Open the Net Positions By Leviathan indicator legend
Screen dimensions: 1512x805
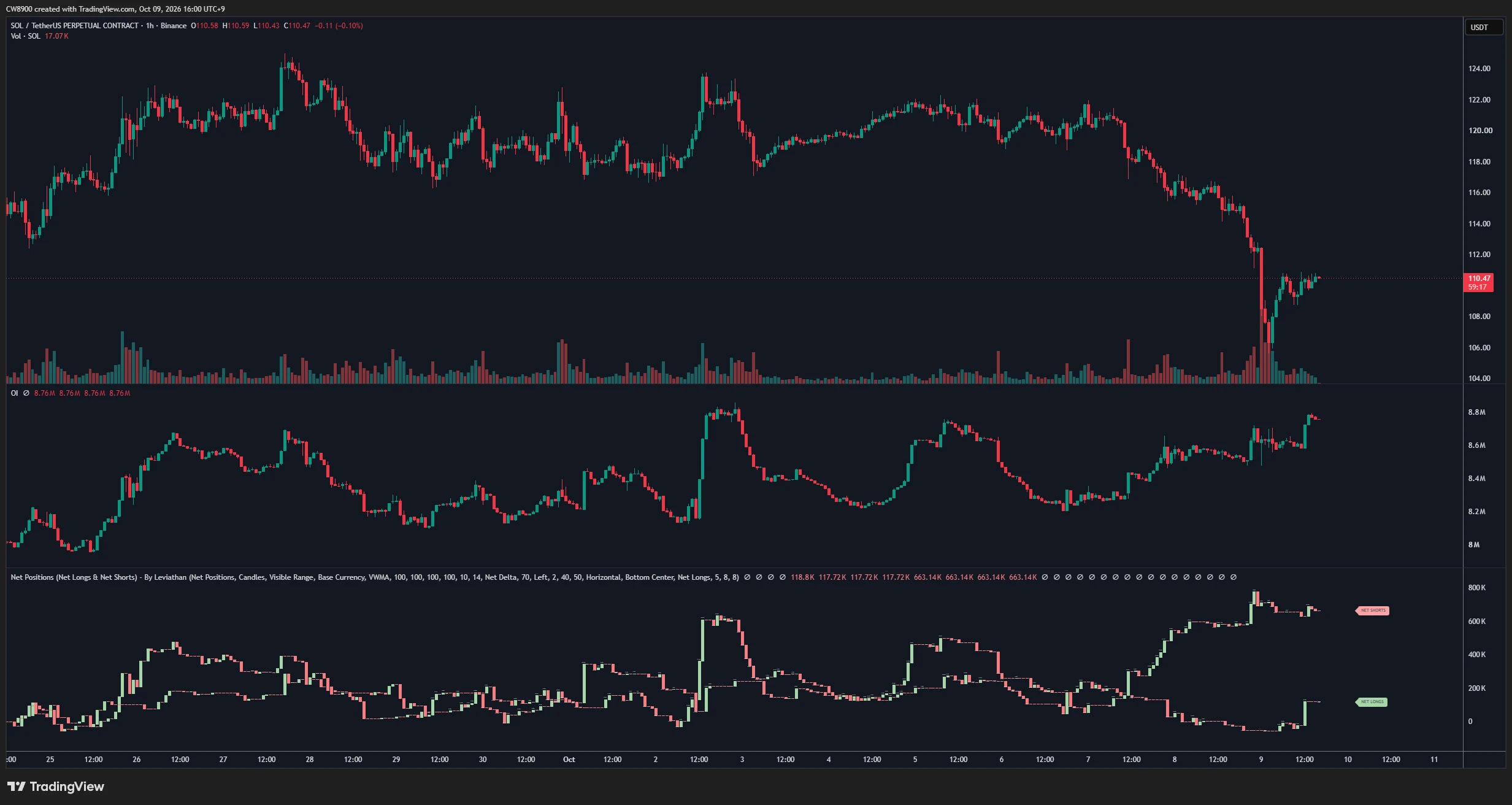375,577
